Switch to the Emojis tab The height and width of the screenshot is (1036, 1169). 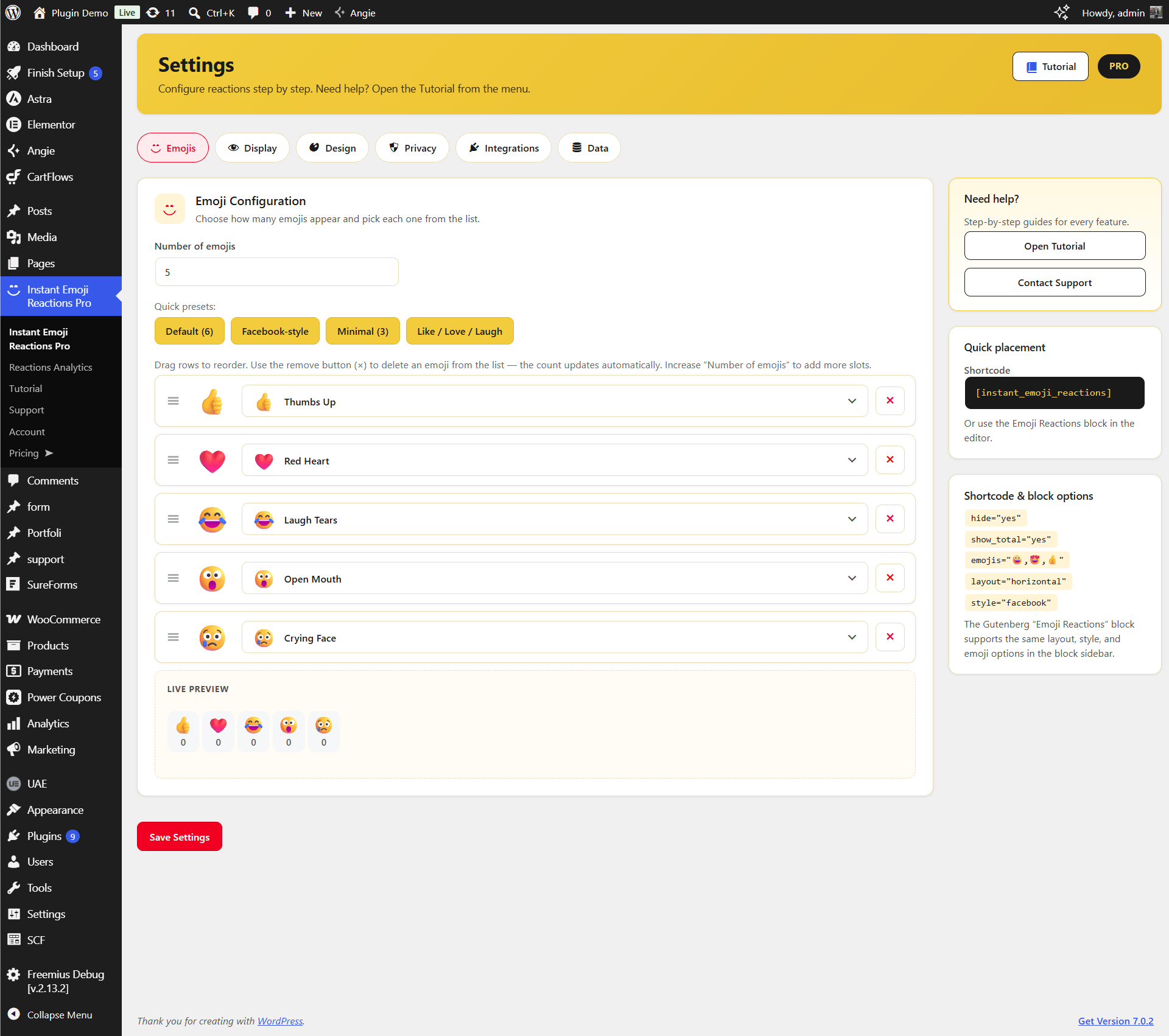coord(173,148)
